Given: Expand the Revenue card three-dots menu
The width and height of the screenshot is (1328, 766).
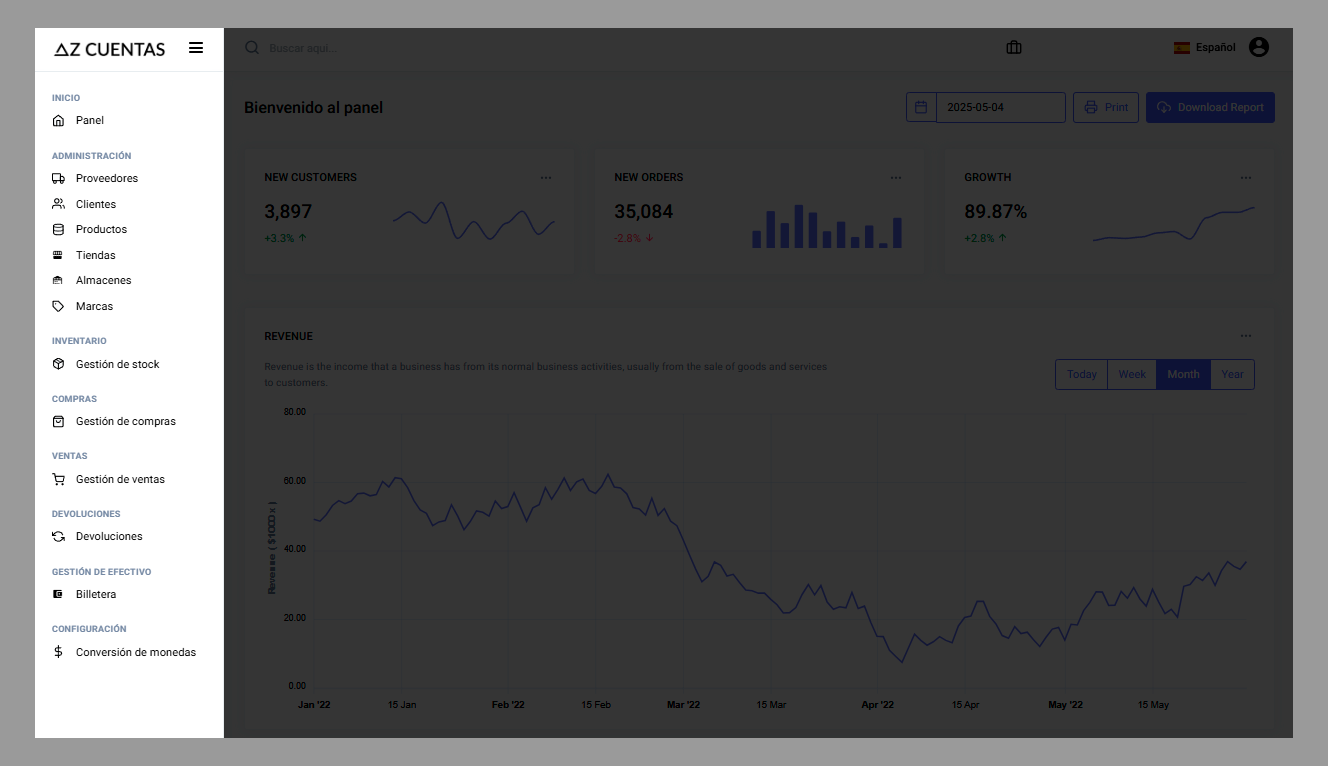Looking at the screenshot, I should [x=1245, y=336].
